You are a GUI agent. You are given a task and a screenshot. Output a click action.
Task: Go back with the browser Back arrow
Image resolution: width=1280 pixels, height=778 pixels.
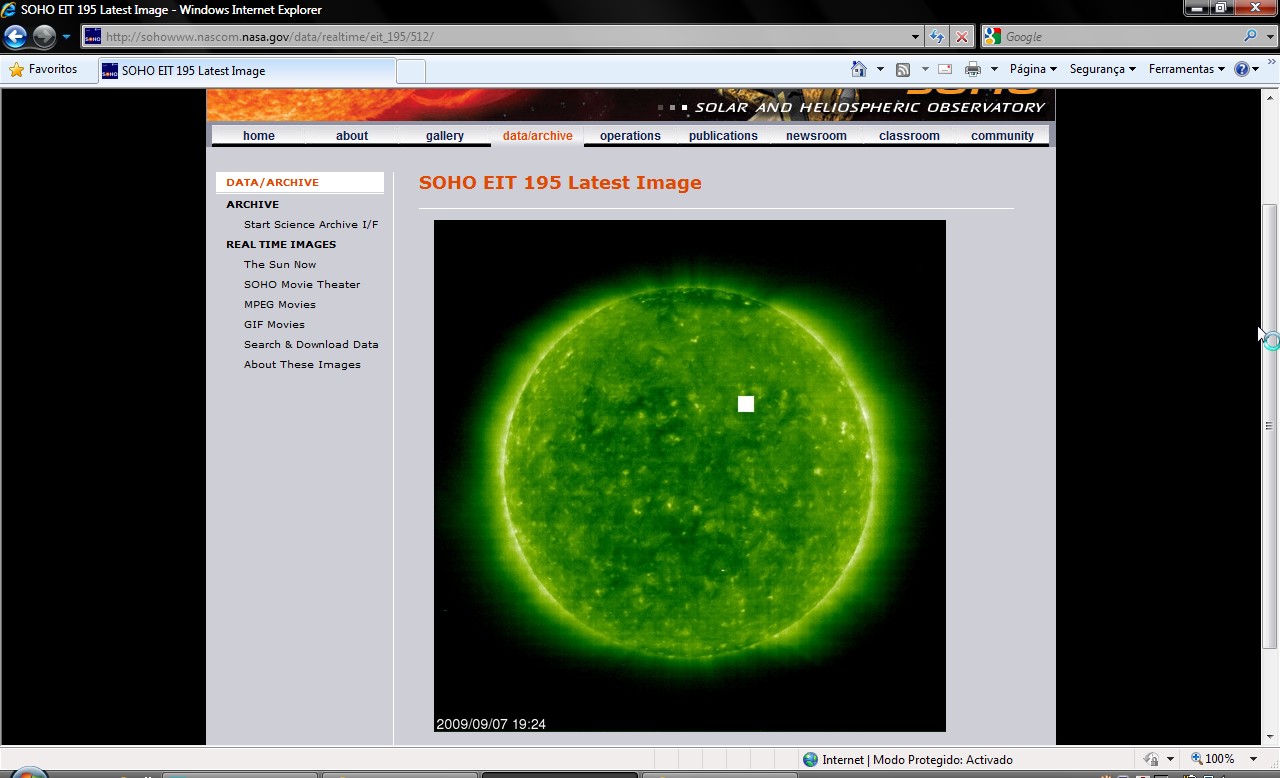15,37
